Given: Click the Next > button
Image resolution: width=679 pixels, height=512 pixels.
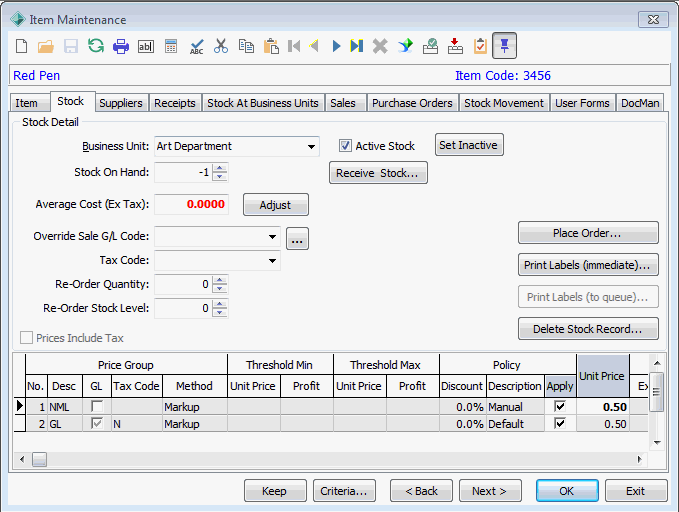Looking at the screenshot, I should [x=490, y=491].
